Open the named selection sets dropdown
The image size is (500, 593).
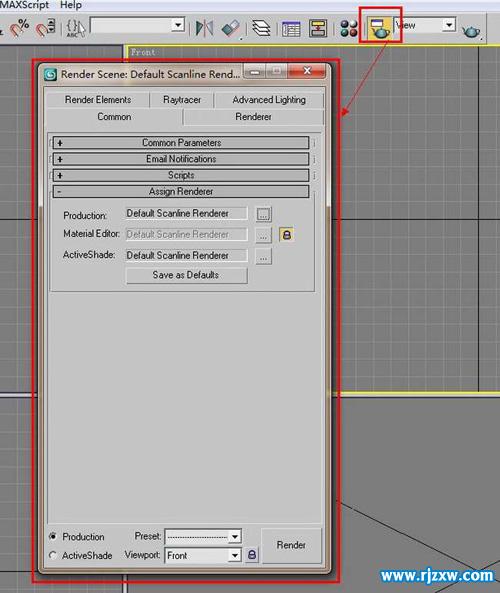point(137,25)
